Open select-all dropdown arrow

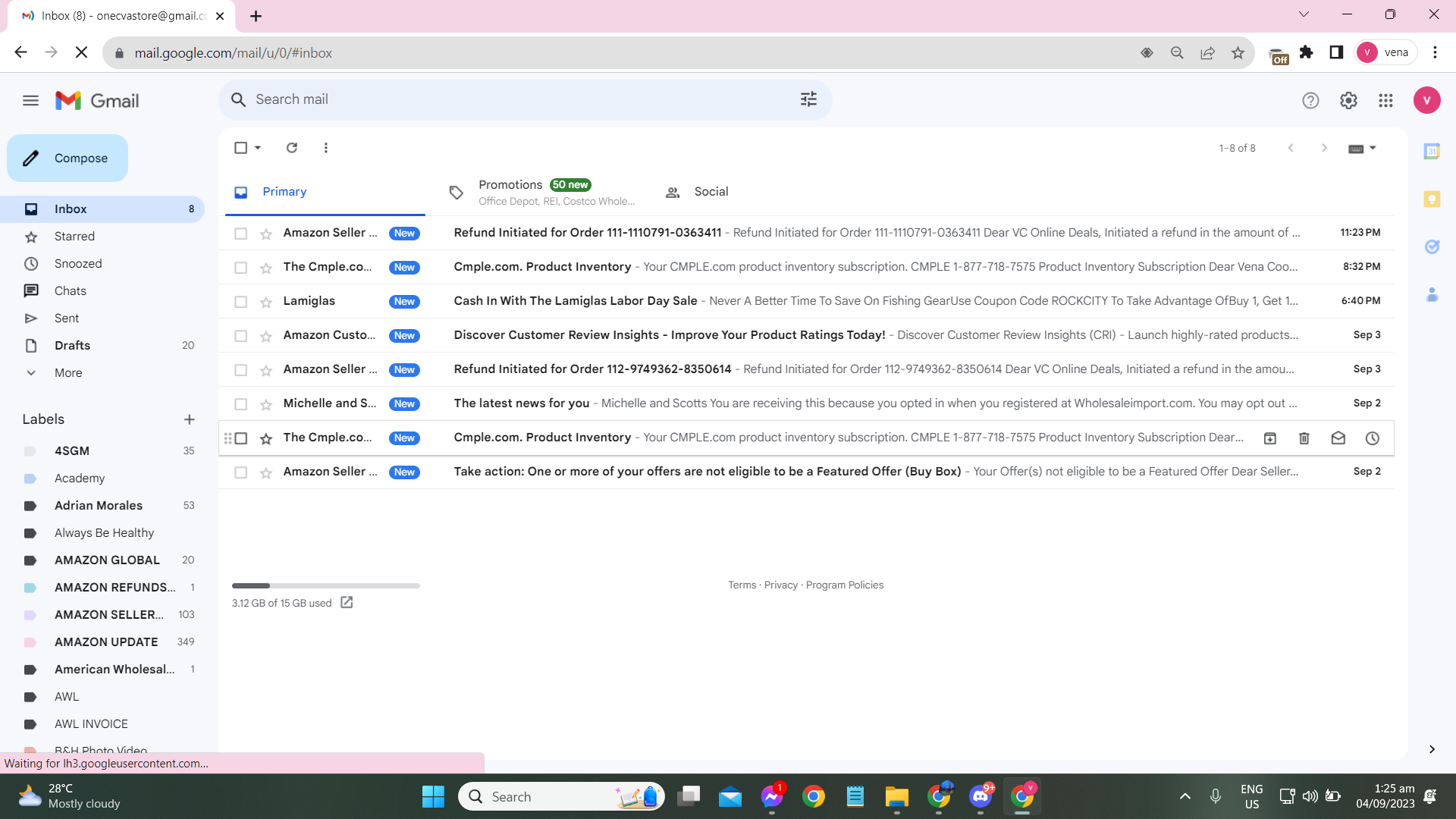(x=258, y=148)
